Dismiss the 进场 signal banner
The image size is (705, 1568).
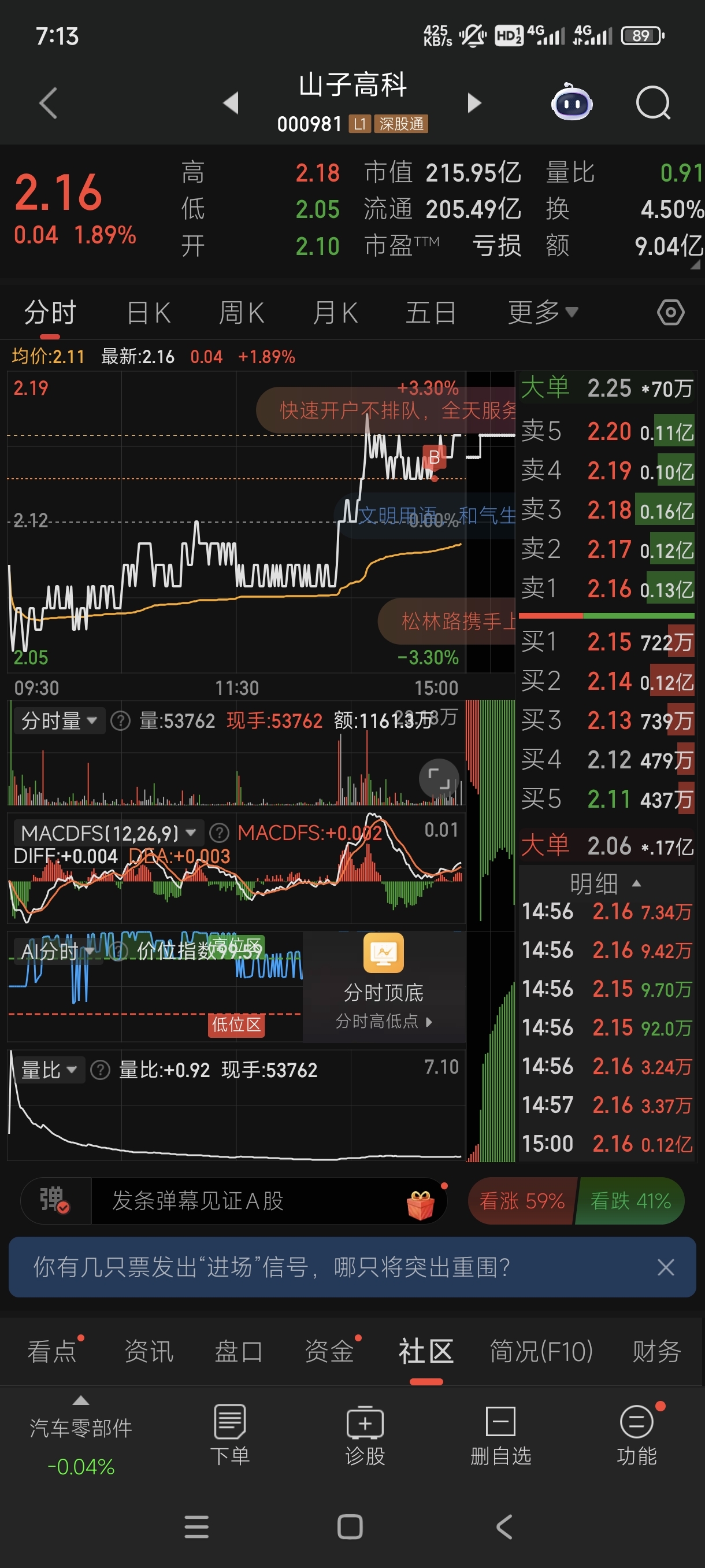coord(666,1267)
